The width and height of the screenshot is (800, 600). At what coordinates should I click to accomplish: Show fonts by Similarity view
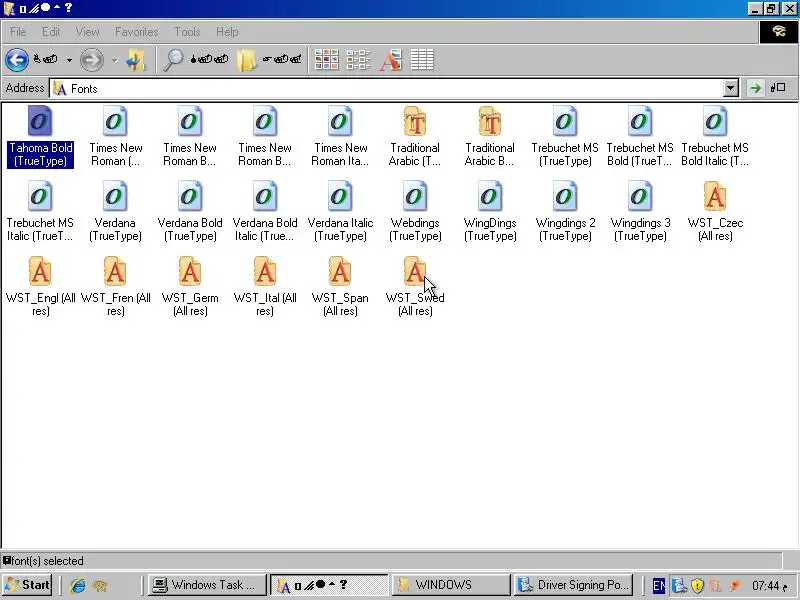click(391, 60)
